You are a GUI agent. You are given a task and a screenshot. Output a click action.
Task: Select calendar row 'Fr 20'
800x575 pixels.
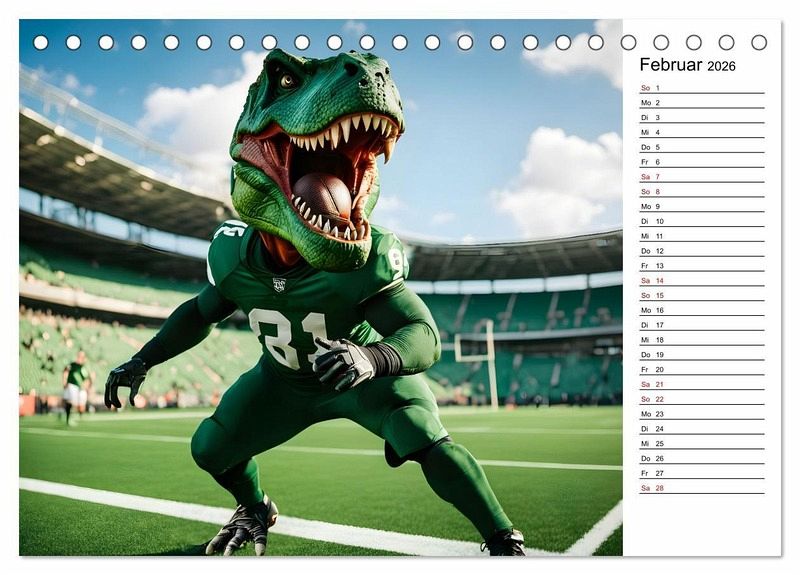click(x=702, y=369)
